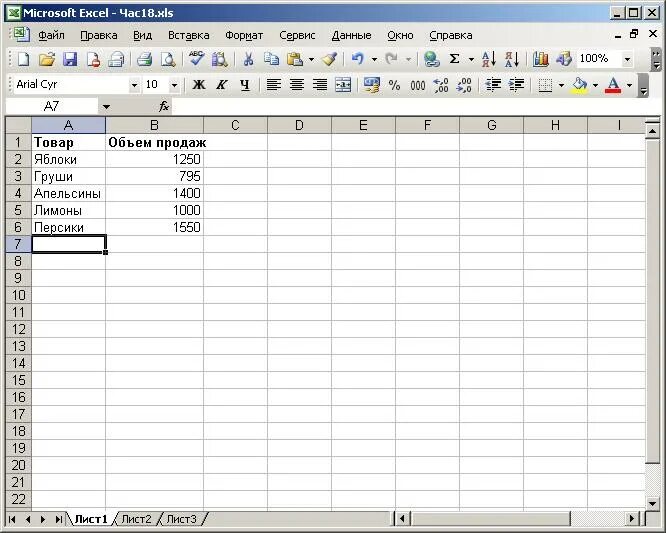Screen dimensions: 666x533
Task: Click the insert function fx icon
Action: tap(164, 106)
